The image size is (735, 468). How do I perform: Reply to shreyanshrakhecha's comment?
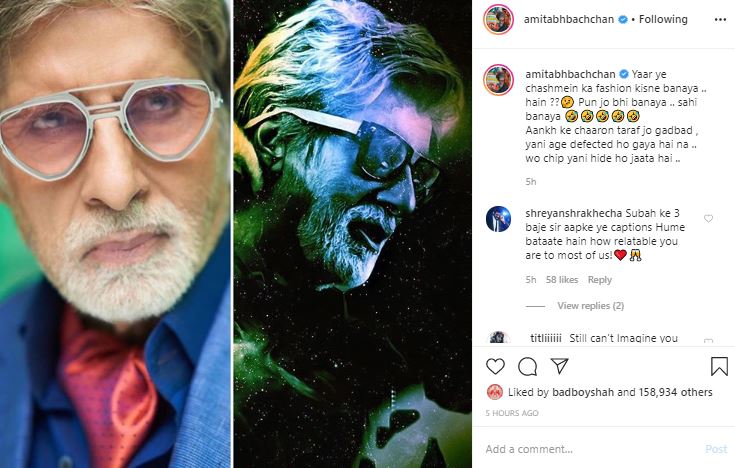click(600, 280)
